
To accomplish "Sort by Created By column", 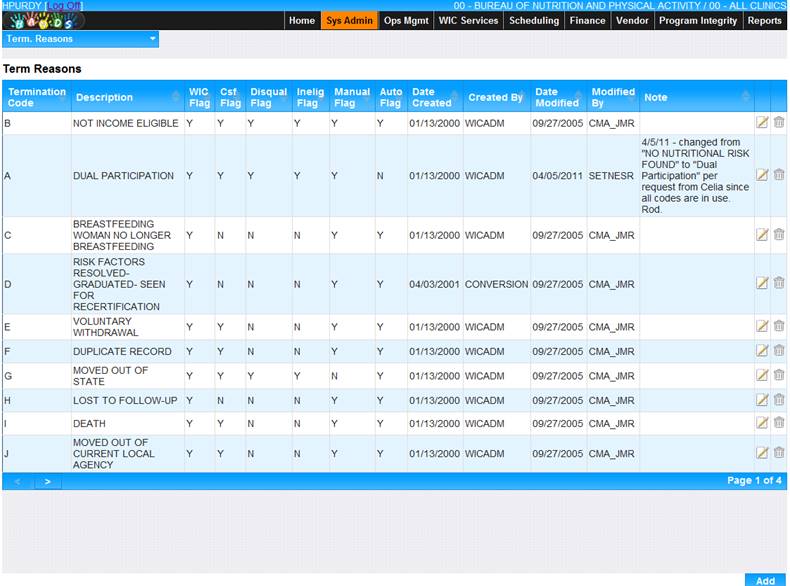I will click(x=496, y=97).
